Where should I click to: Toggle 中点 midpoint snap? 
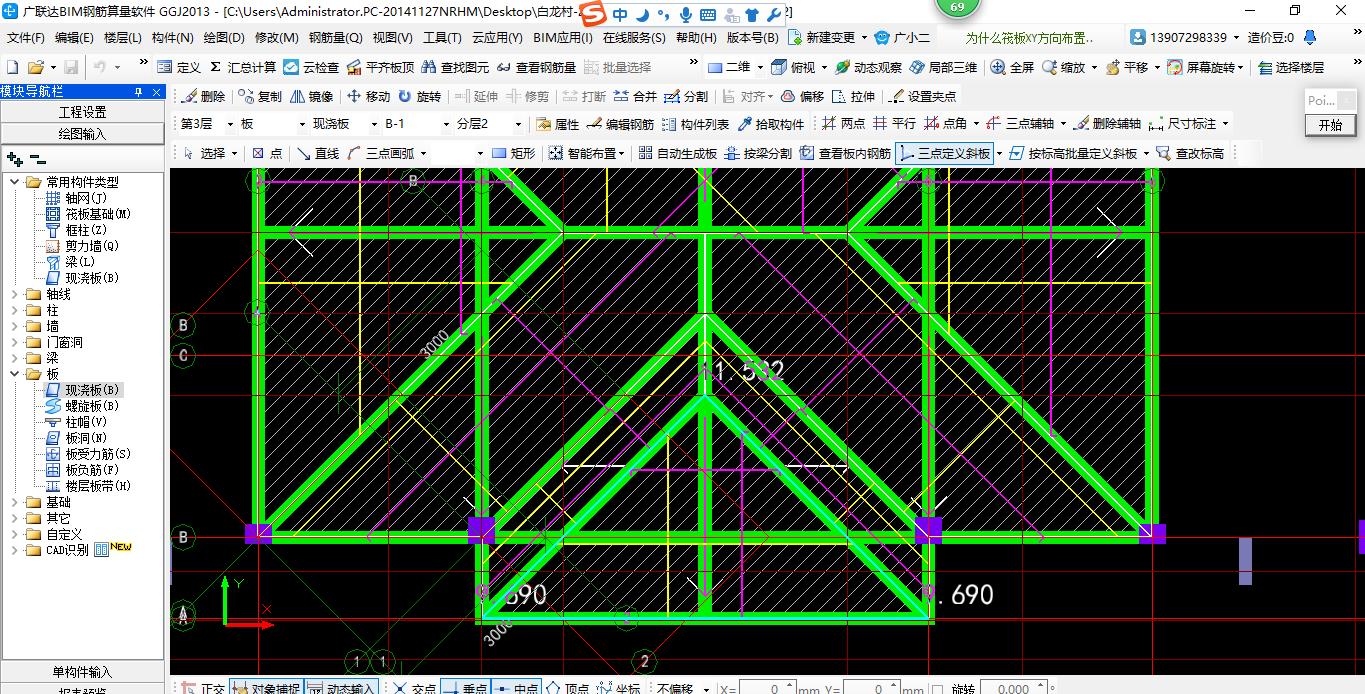tap(516, 688)
